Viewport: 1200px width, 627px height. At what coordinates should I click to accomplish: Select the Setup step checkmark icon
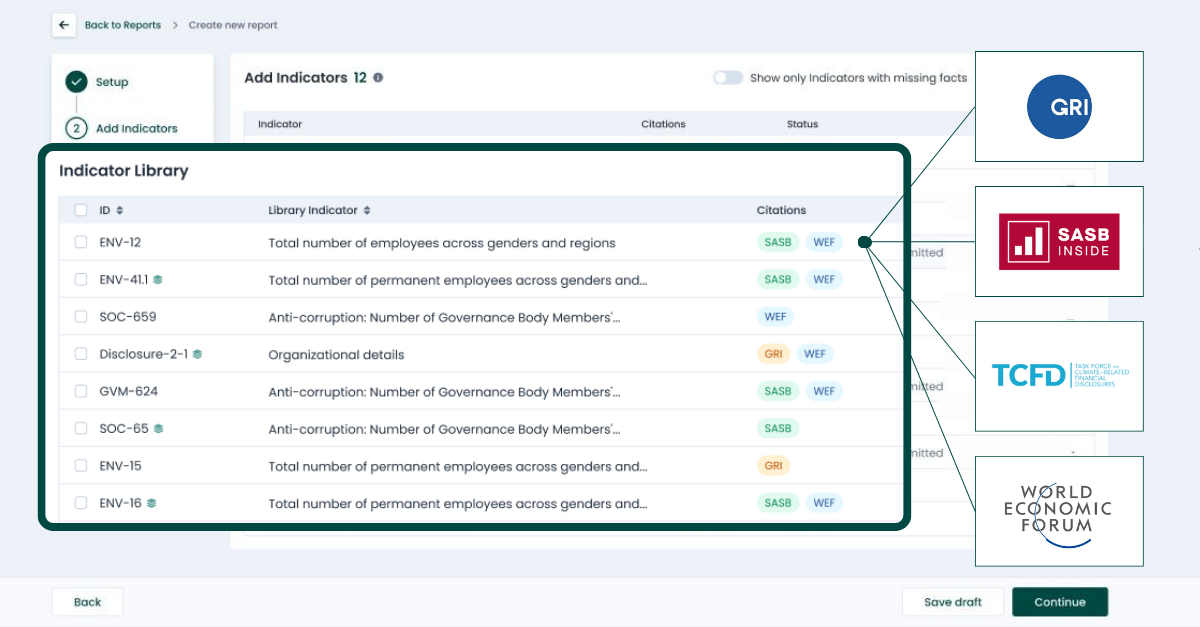pyautogui.click(x=77, y=82)
